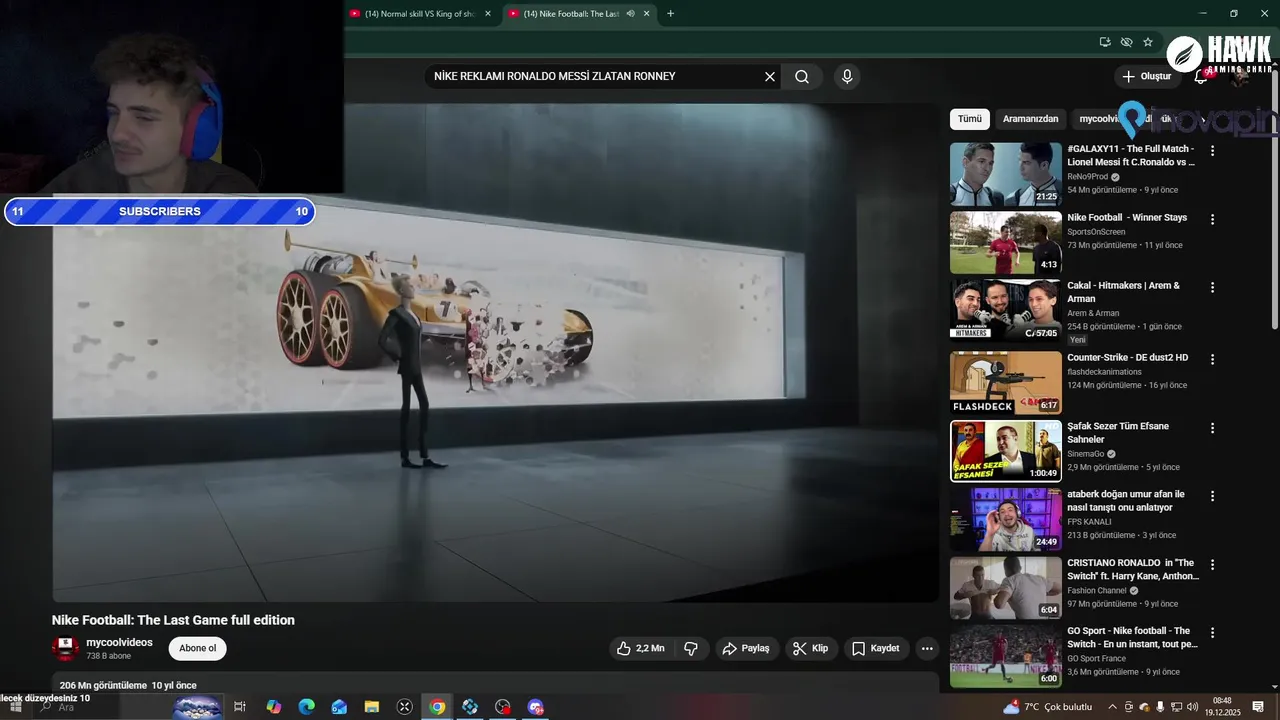Start voice search with microphone icon
1280x720 pixels.
click(847, 77)
